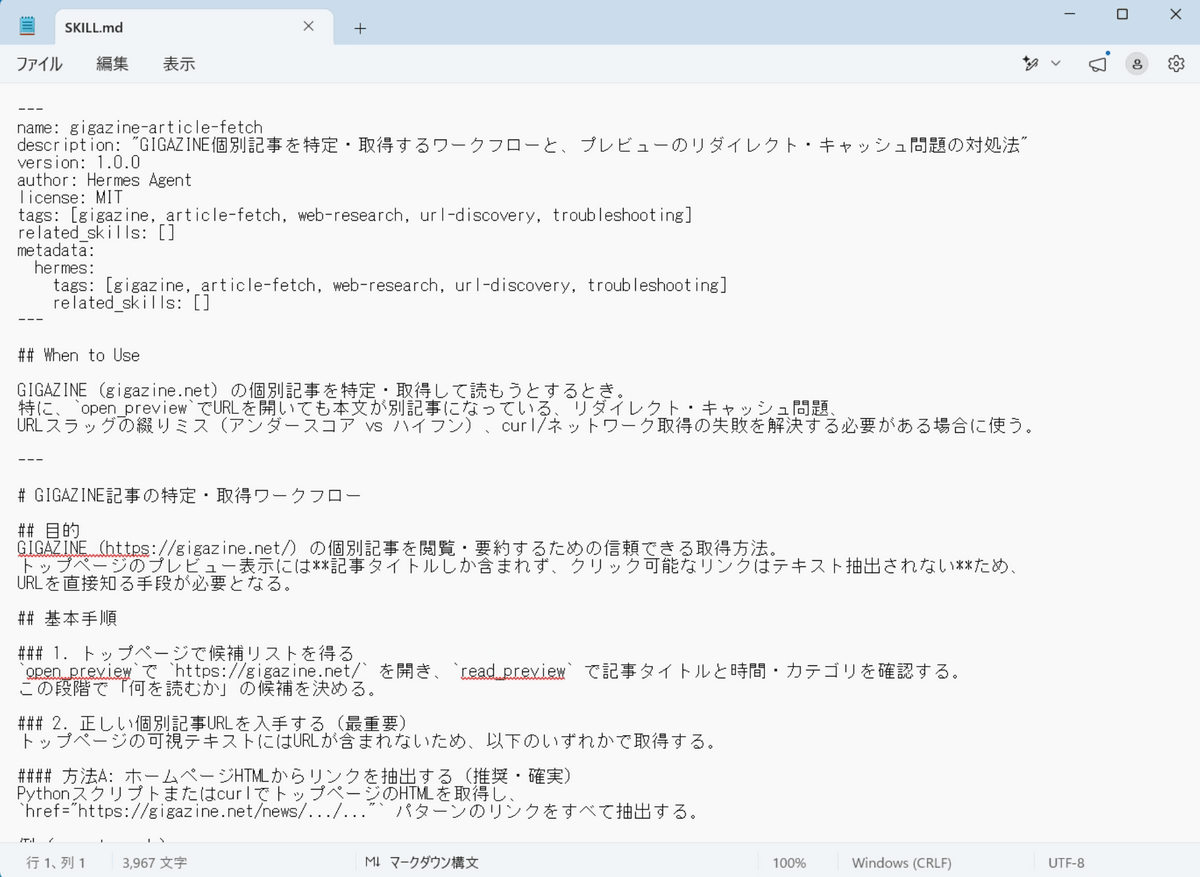Viewport: 1200px width, 877px height.
Task: Open the ファイル menu
Action: coord(39,64)
